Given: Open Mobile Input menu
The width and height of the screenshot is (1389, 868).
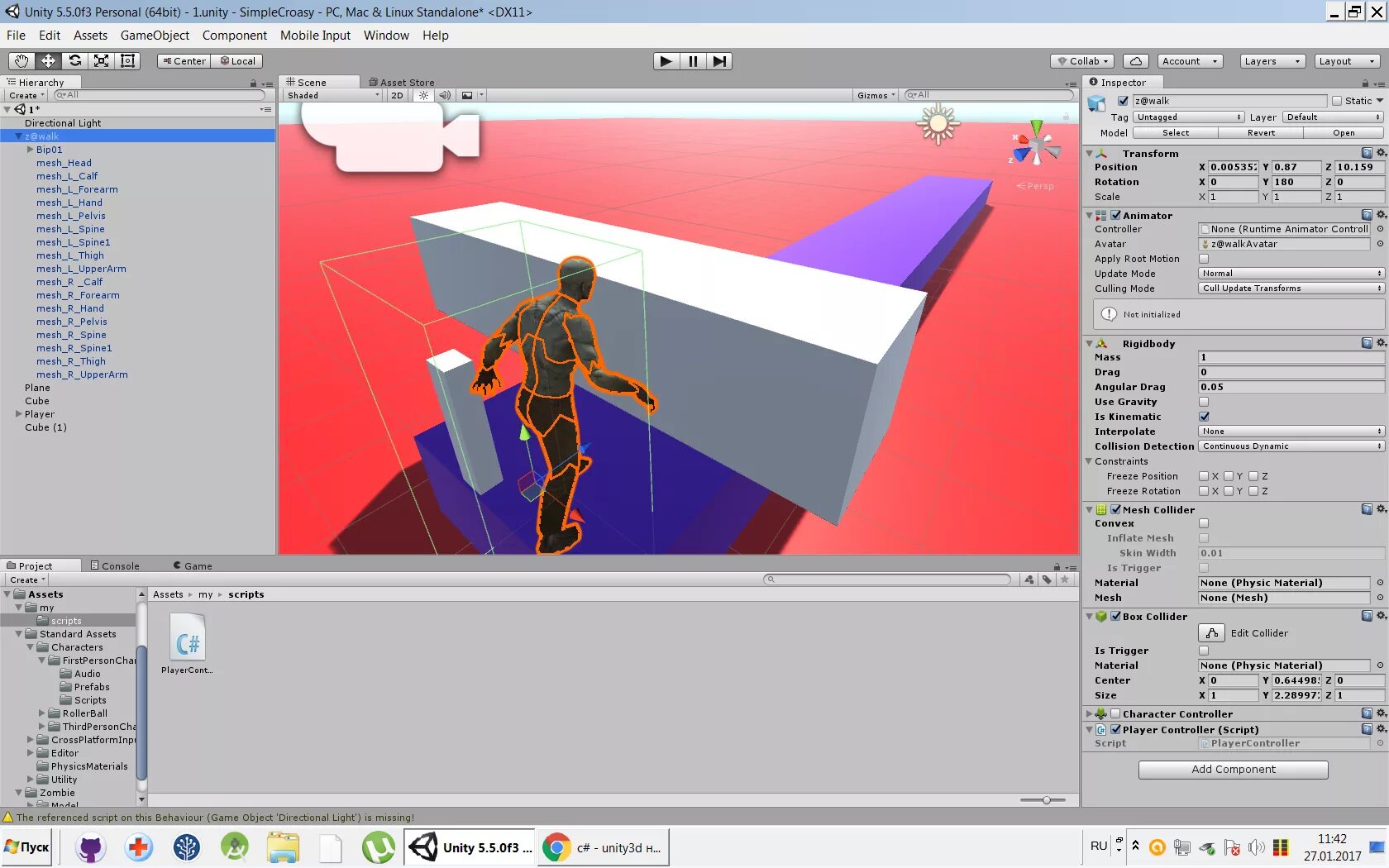Looking at the screenshot, I should [x=315, y=36].
